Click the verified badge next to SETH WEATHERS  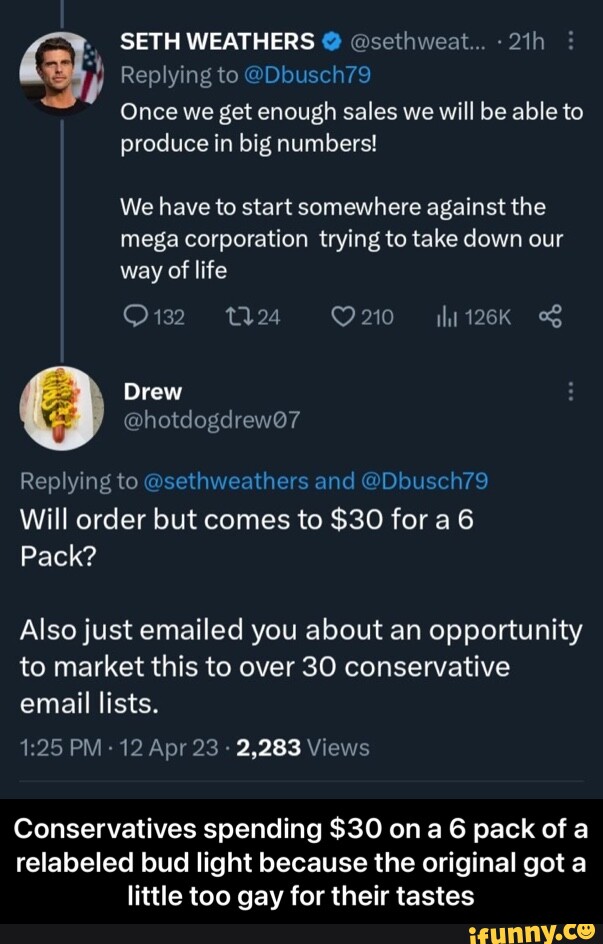[x=329, y=41]
